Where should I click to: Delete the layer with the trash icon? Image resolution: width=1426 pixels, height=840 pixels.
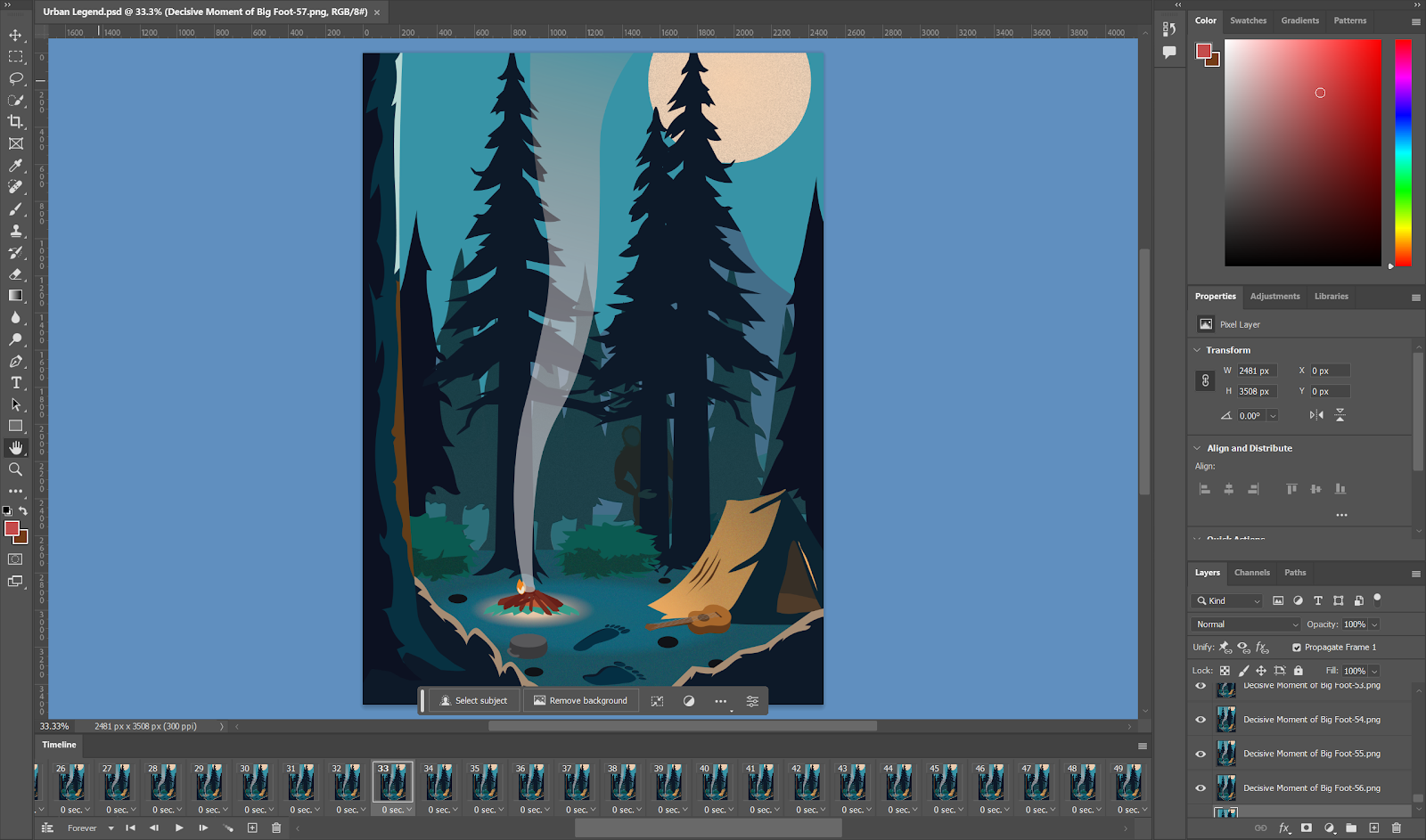pyautogui.click(x=1397, y=828)
